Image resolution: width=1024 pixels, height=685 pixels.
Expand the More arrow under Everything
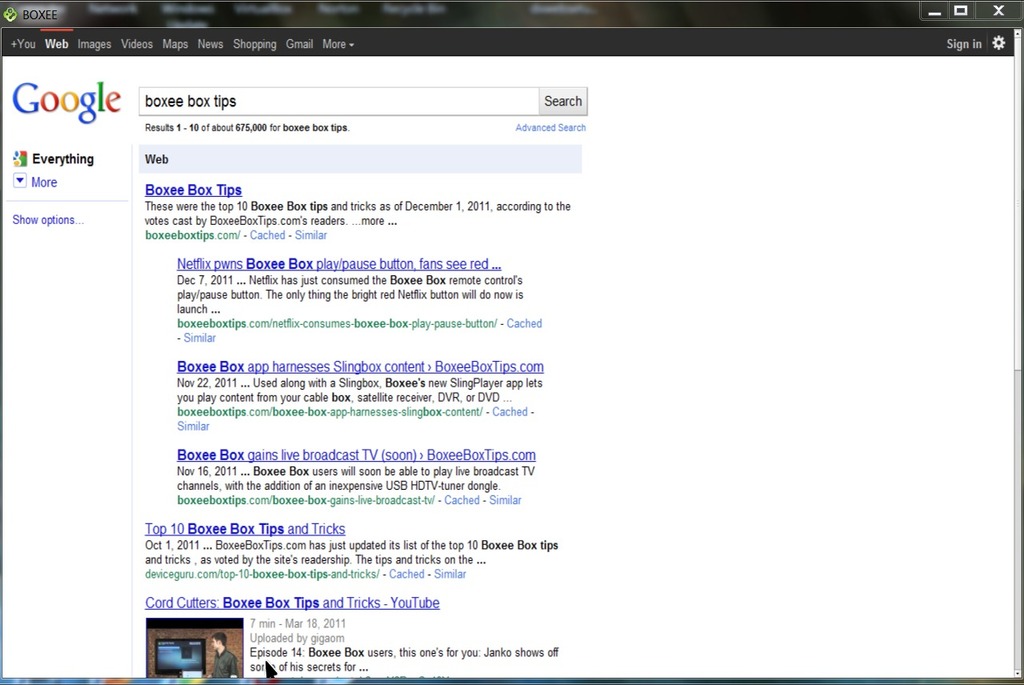[20, 181]
